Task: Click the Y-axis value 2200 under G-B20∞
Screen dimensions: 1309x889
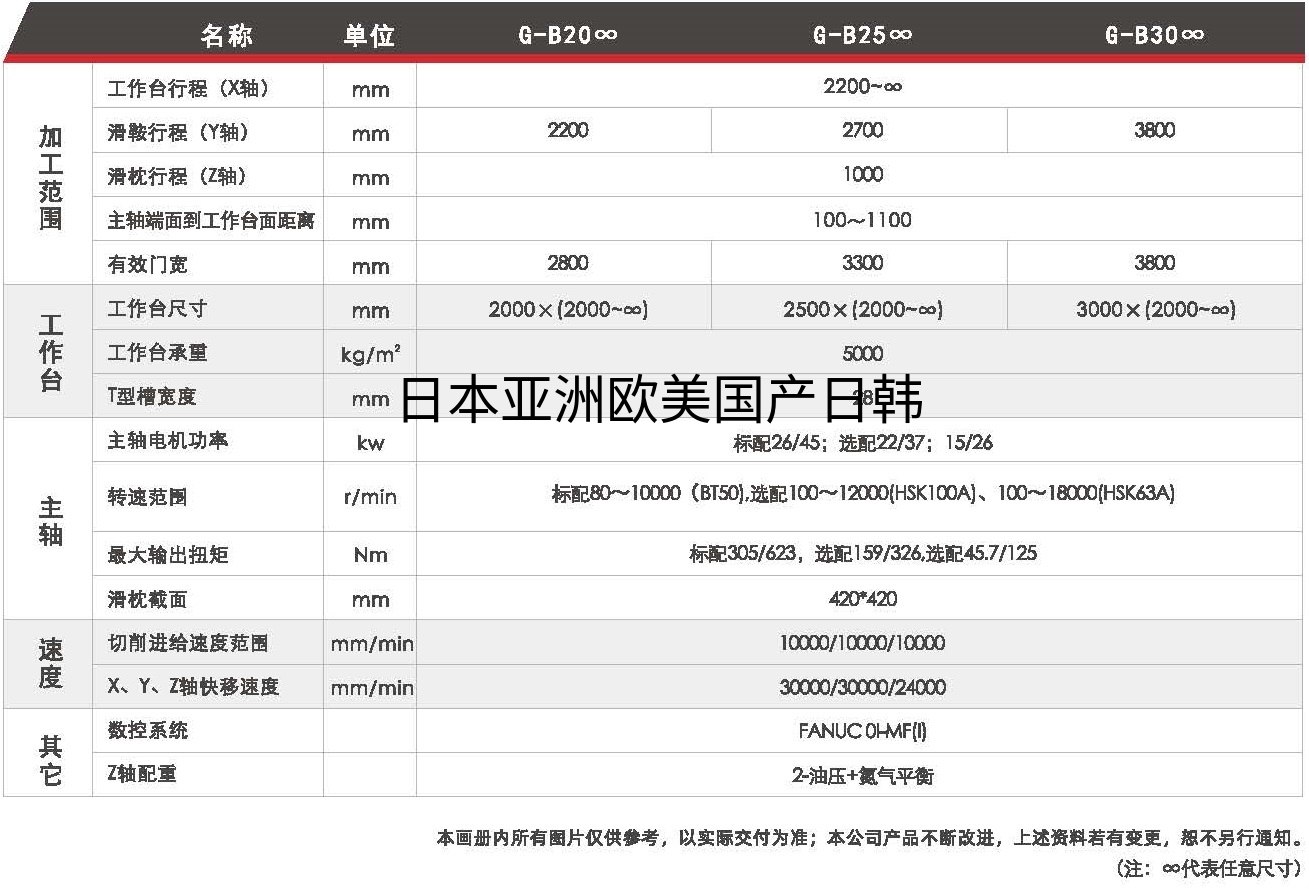Action: (x=568, y=130)
